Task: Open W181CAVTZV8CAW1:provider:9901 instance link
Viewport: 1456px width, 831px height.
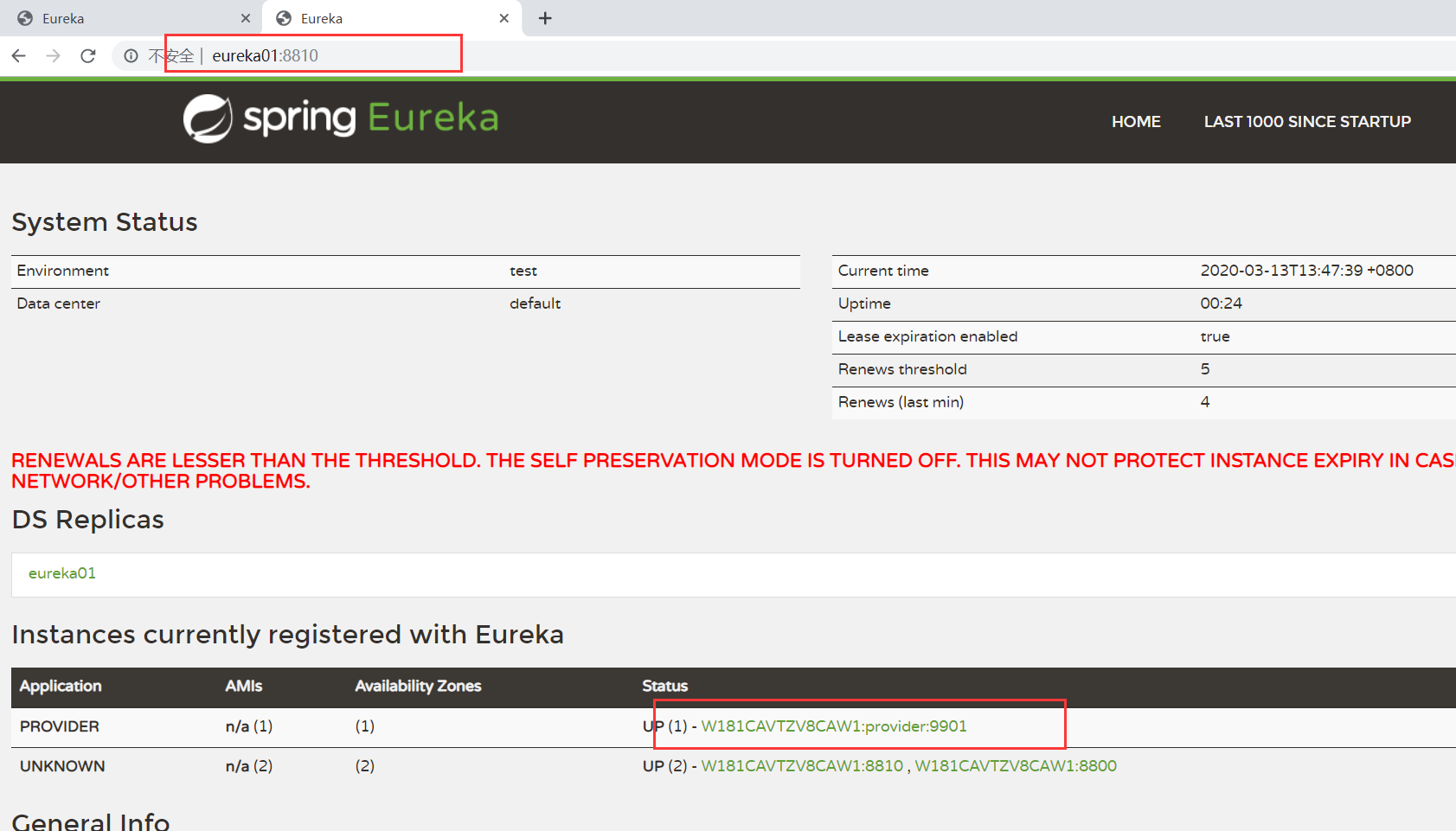Action: (834, 726)
